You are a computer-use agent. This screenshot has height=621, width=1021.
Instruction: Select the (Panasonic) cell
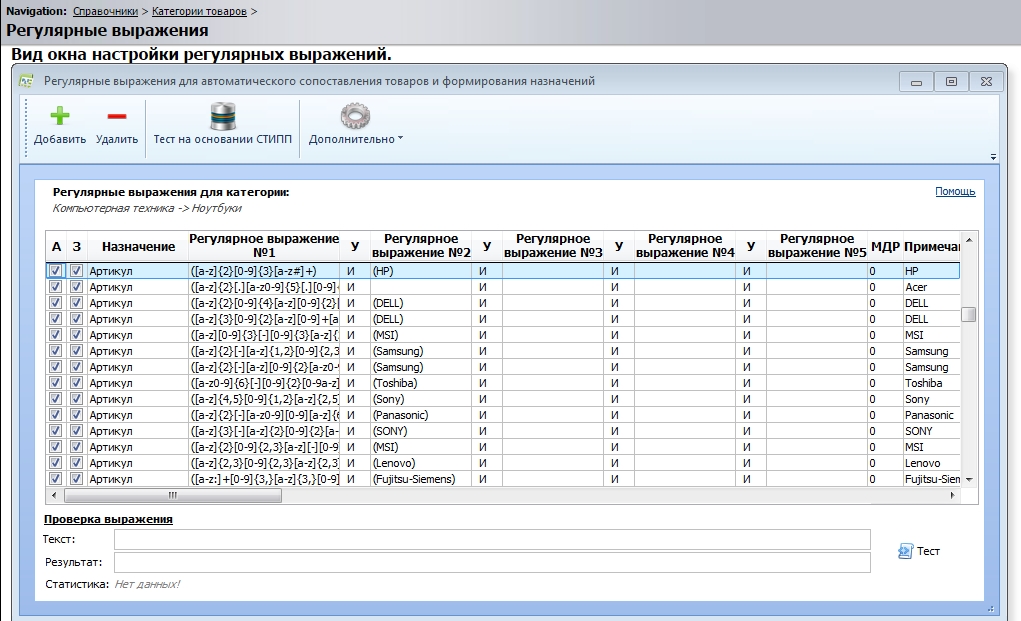[x=421, y=415]
